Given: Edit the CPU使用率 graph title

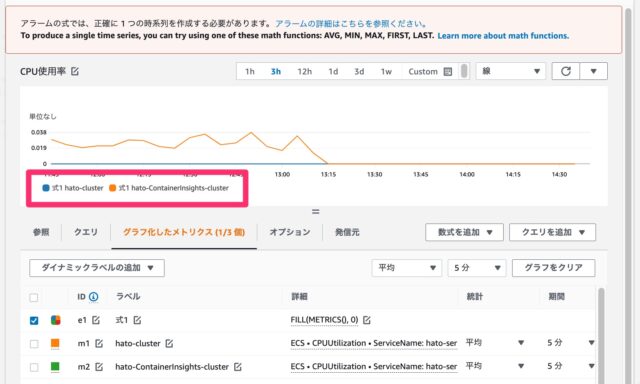Looking at the screenshot, I should click(x=75, y=71).
